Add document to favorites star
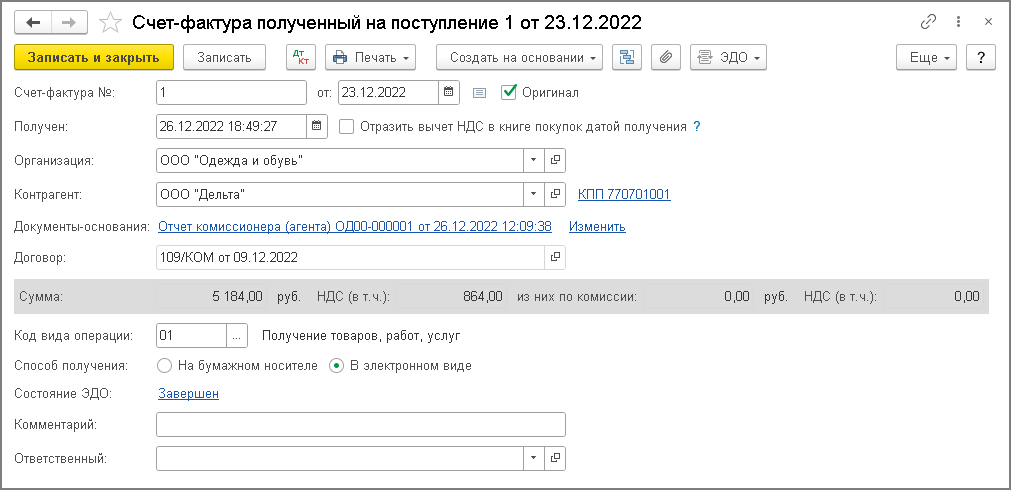This screenshot has height=490, width=1011. click(112, 22)
